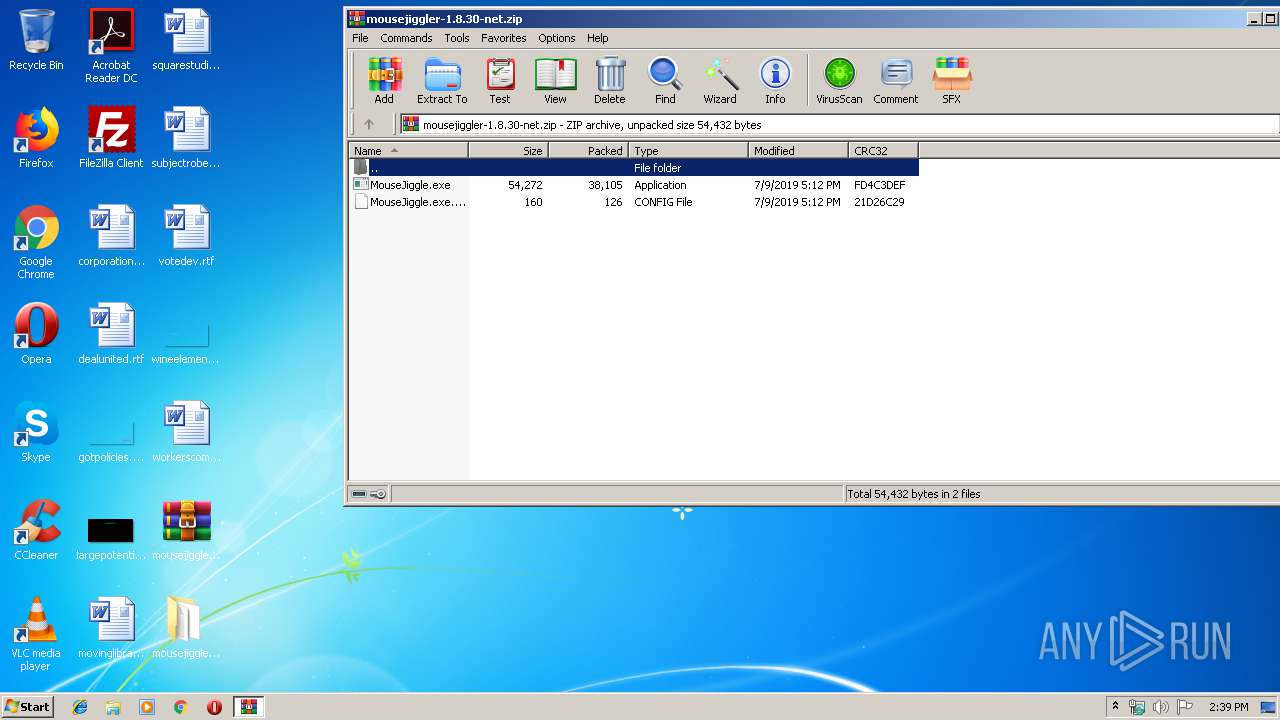Select the mousejiggle folder desktop icon
The image size is (1280, 720).
point(186,628)
